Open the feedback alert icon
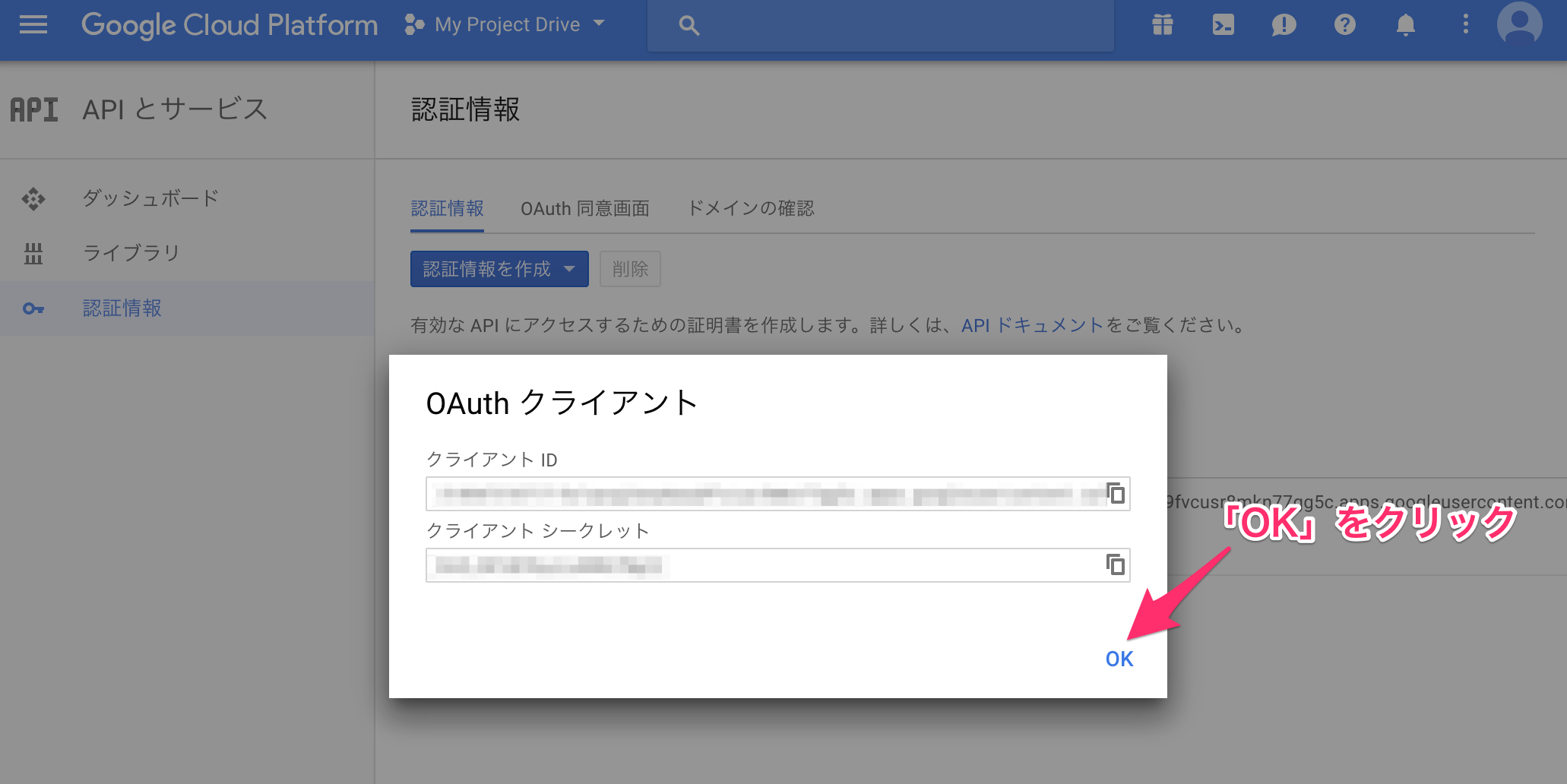1567x784 pixels. 1284,25
